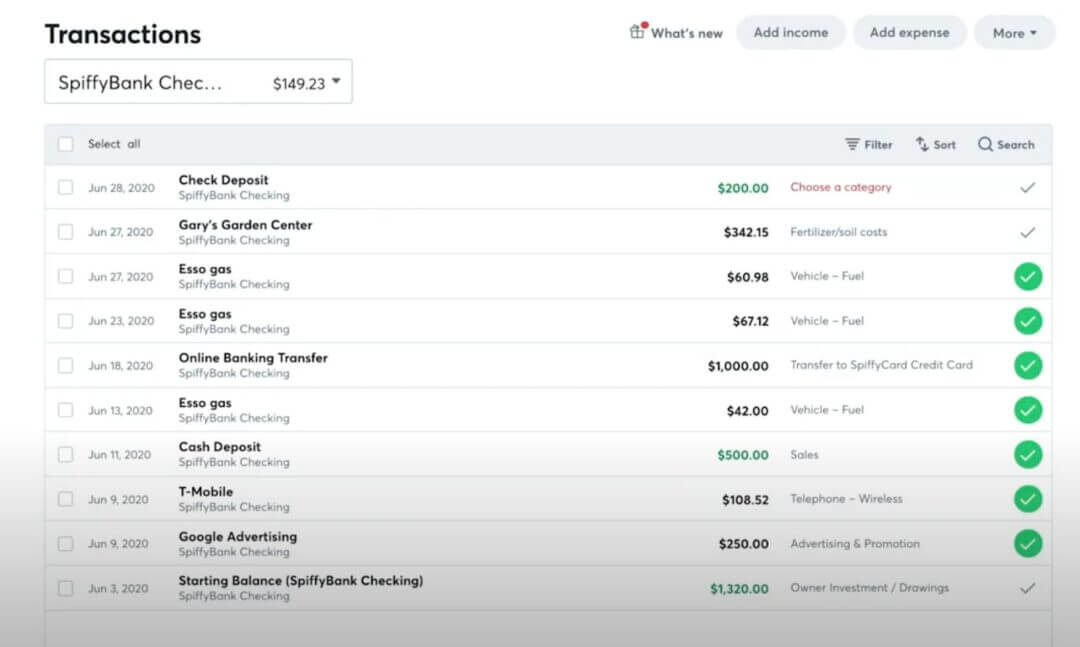Click the Add income button
The width and height of the screenshot is (1080, 647).
point(790,32)
